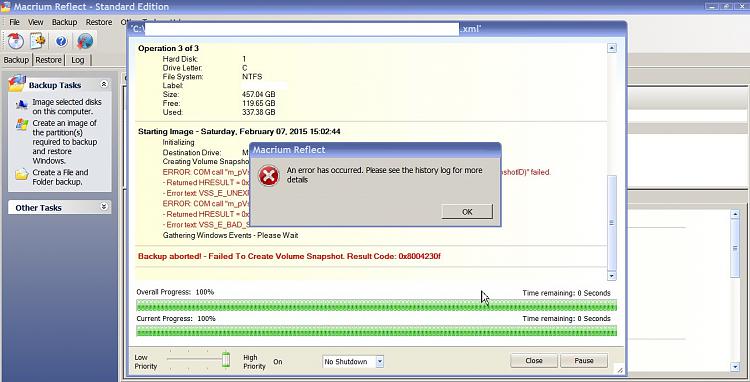Click the image selected disks icon
Screen dimensions: 750x382
[22, 105]
